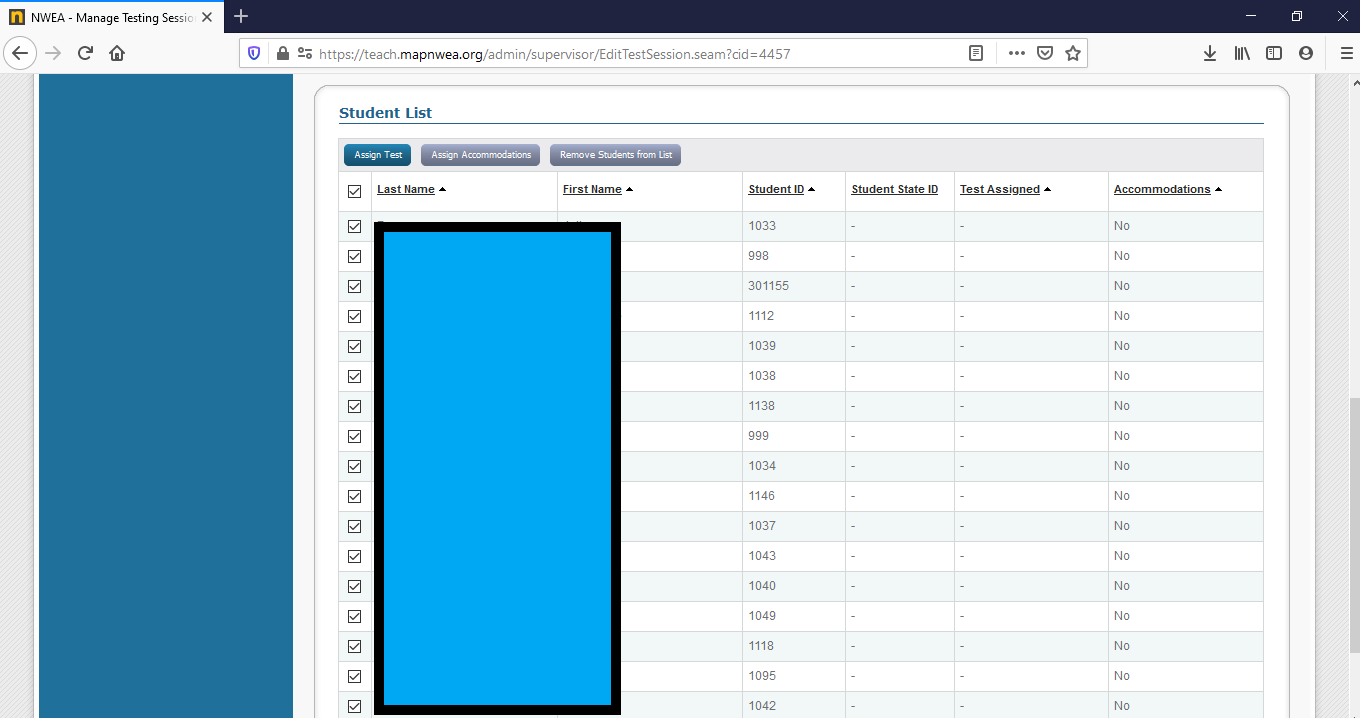Reload the current page
Screen dimensions: 1360x718
pos(85,53)
